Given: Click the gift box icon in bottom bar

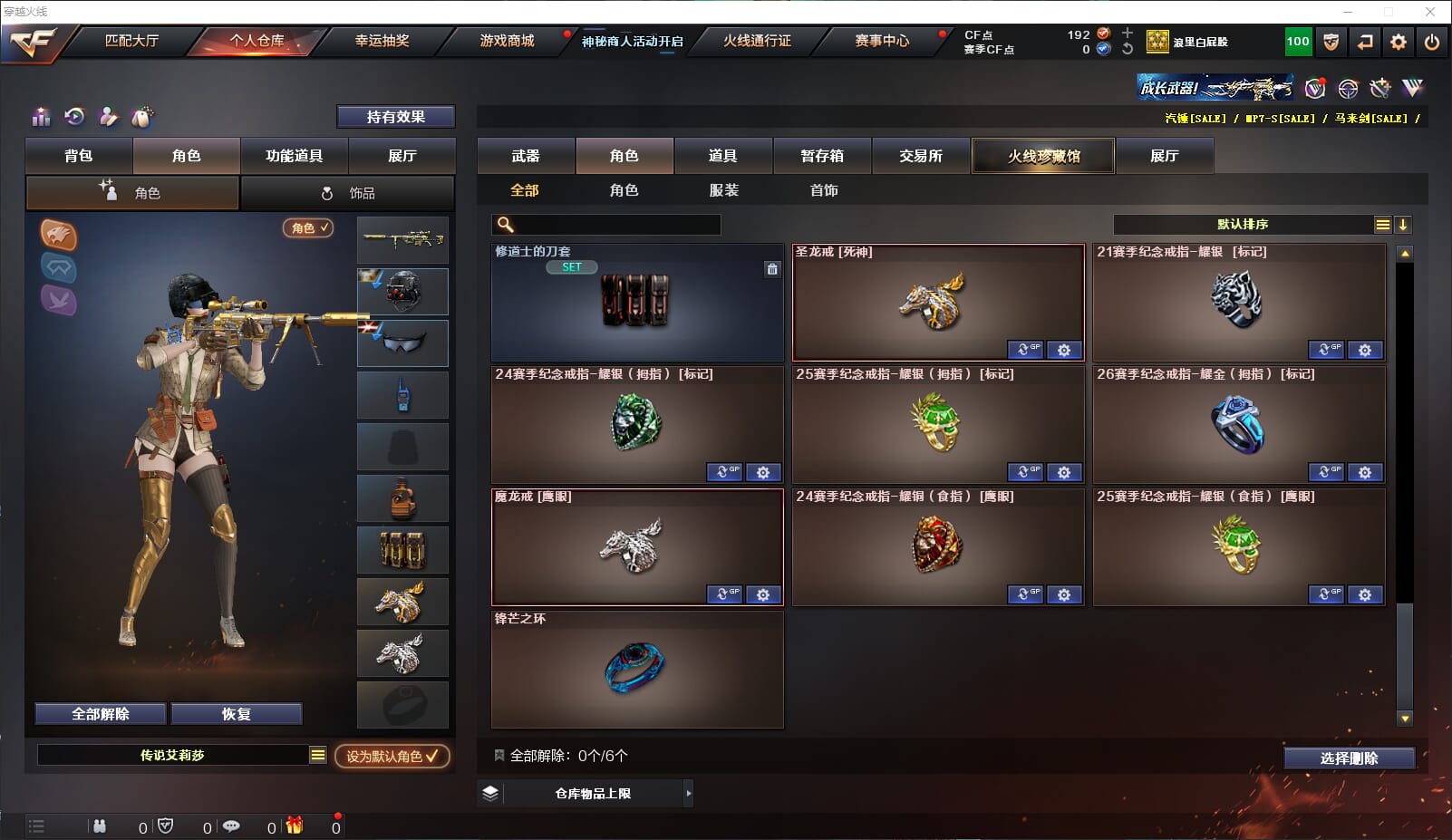Looking at the screenshot, I should [x=295, y=826].
